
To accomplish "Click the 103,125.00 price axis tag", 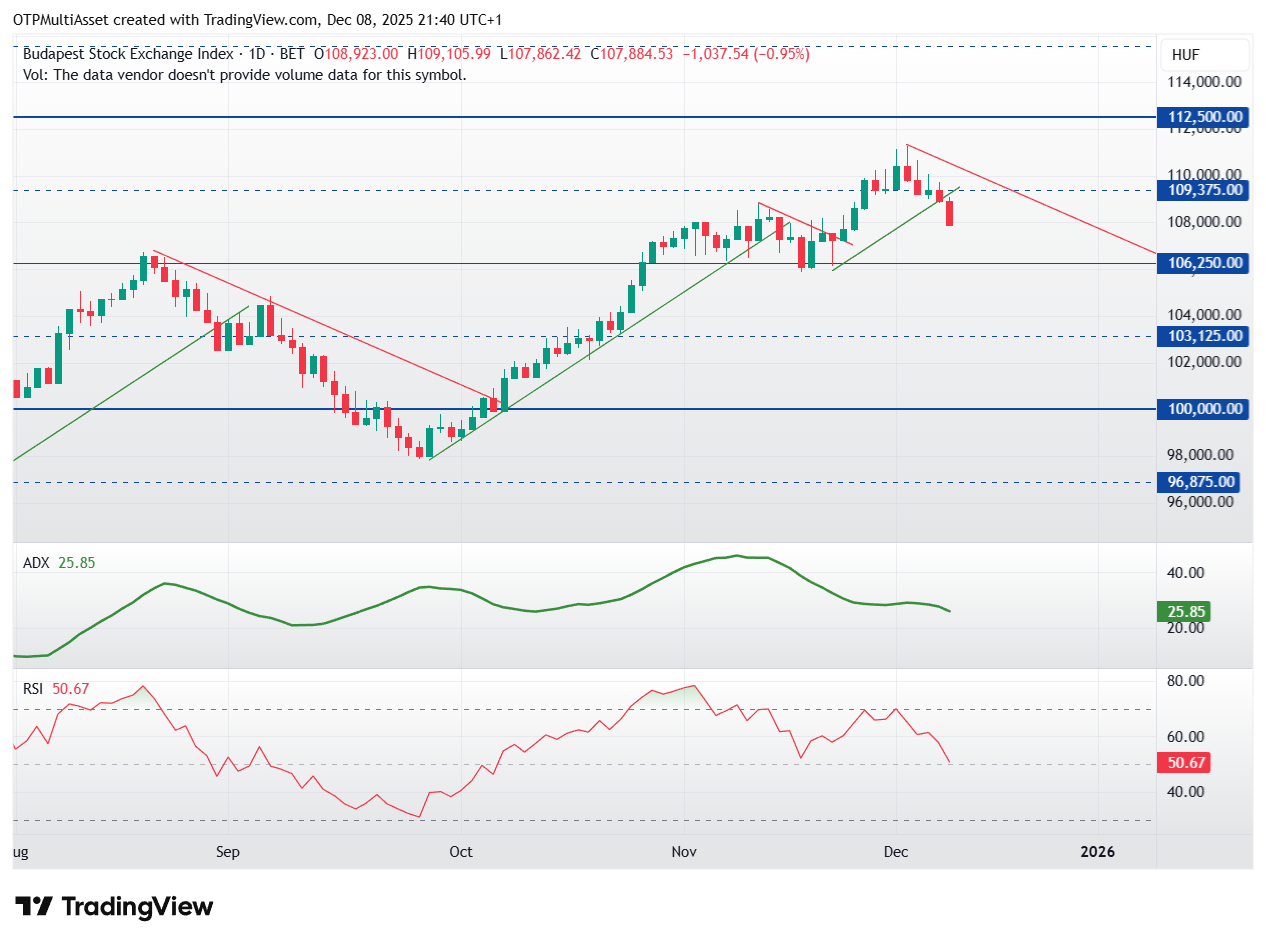I will click(1202, 336).
